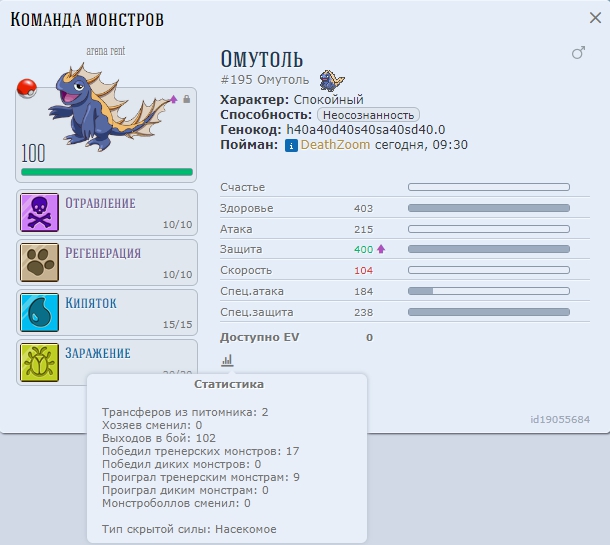Viewport: 610px width, 545px height.
Task: Click the purple up arrow next to Защита
Action: (x=381, y=249)
